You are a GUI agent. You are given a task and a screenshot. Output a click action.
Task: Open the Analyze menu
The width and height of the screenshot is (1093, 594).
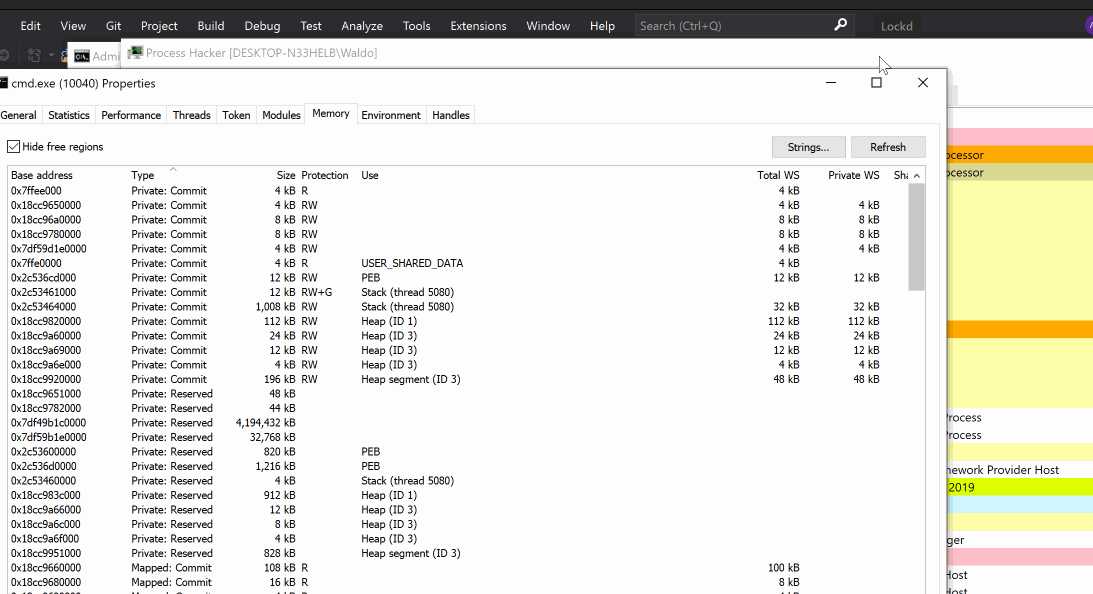click(x=362, y=26)
